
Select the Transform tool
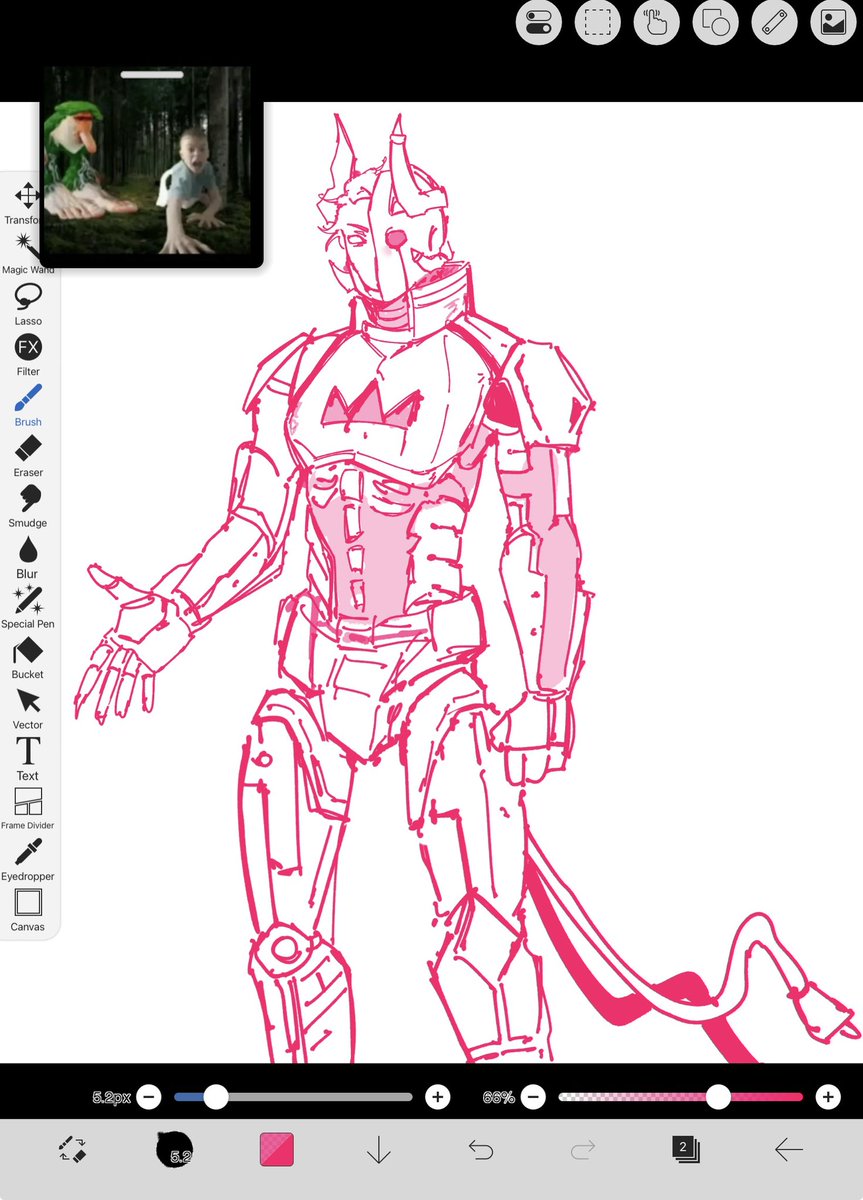click(x=26, y=203)
